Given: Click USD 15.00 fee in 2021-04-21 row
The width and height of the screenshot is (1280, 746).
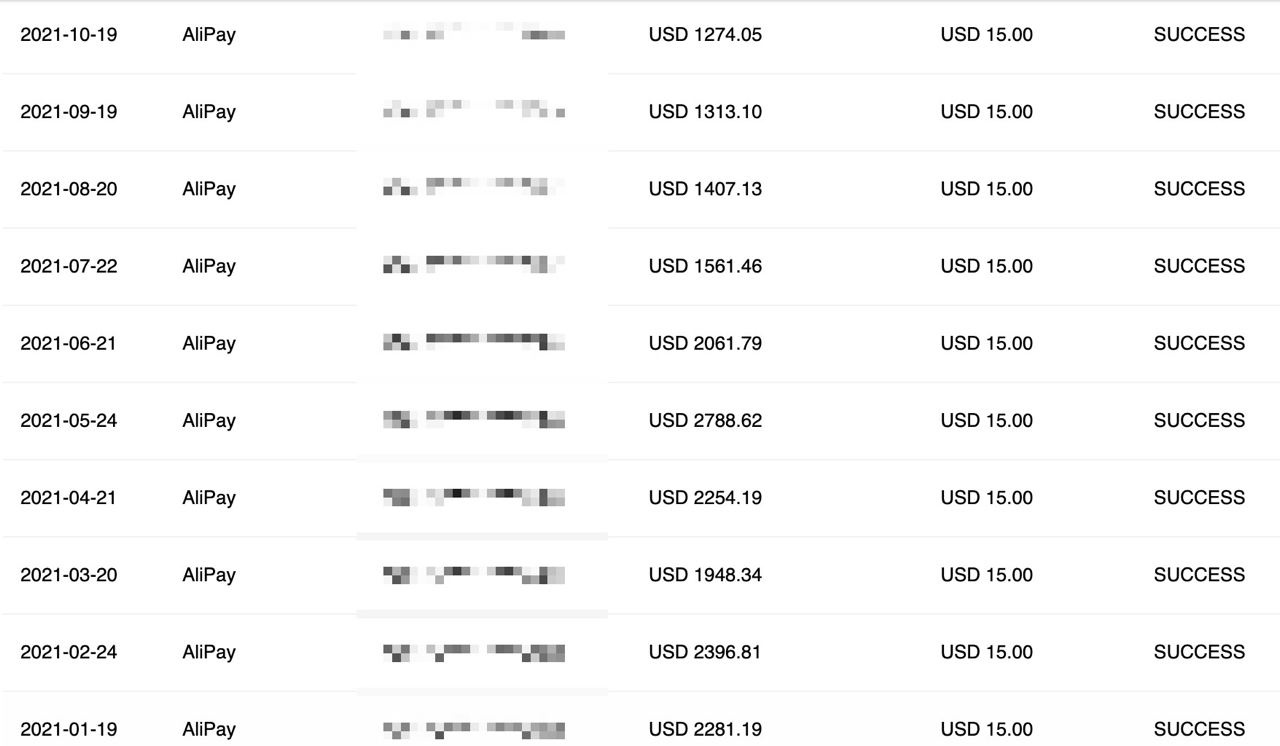Looking at the screenshot, I should coord(986,497).
